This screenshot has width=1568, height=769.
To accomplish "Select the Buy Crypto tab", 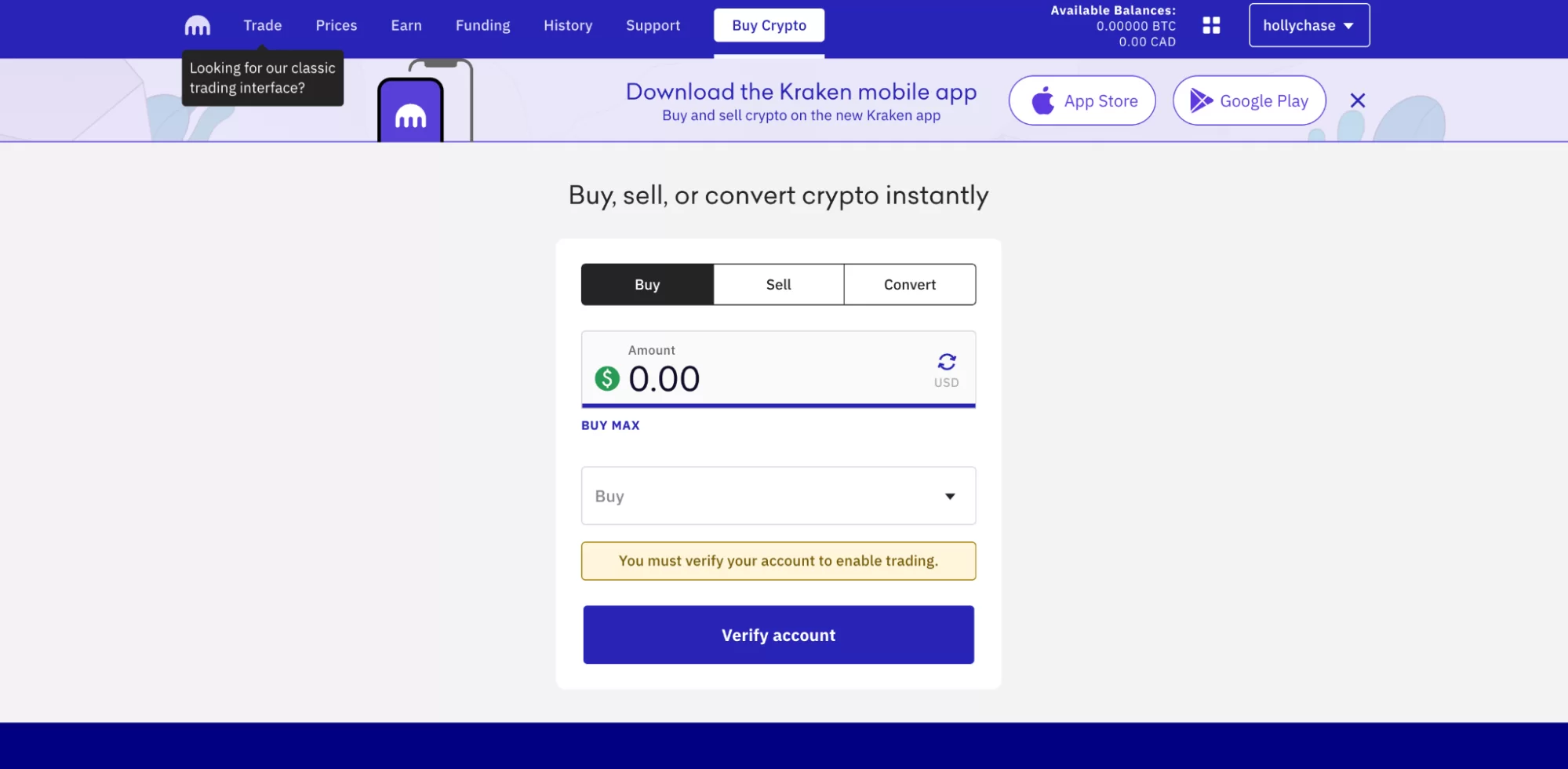I will click(769, 25).
